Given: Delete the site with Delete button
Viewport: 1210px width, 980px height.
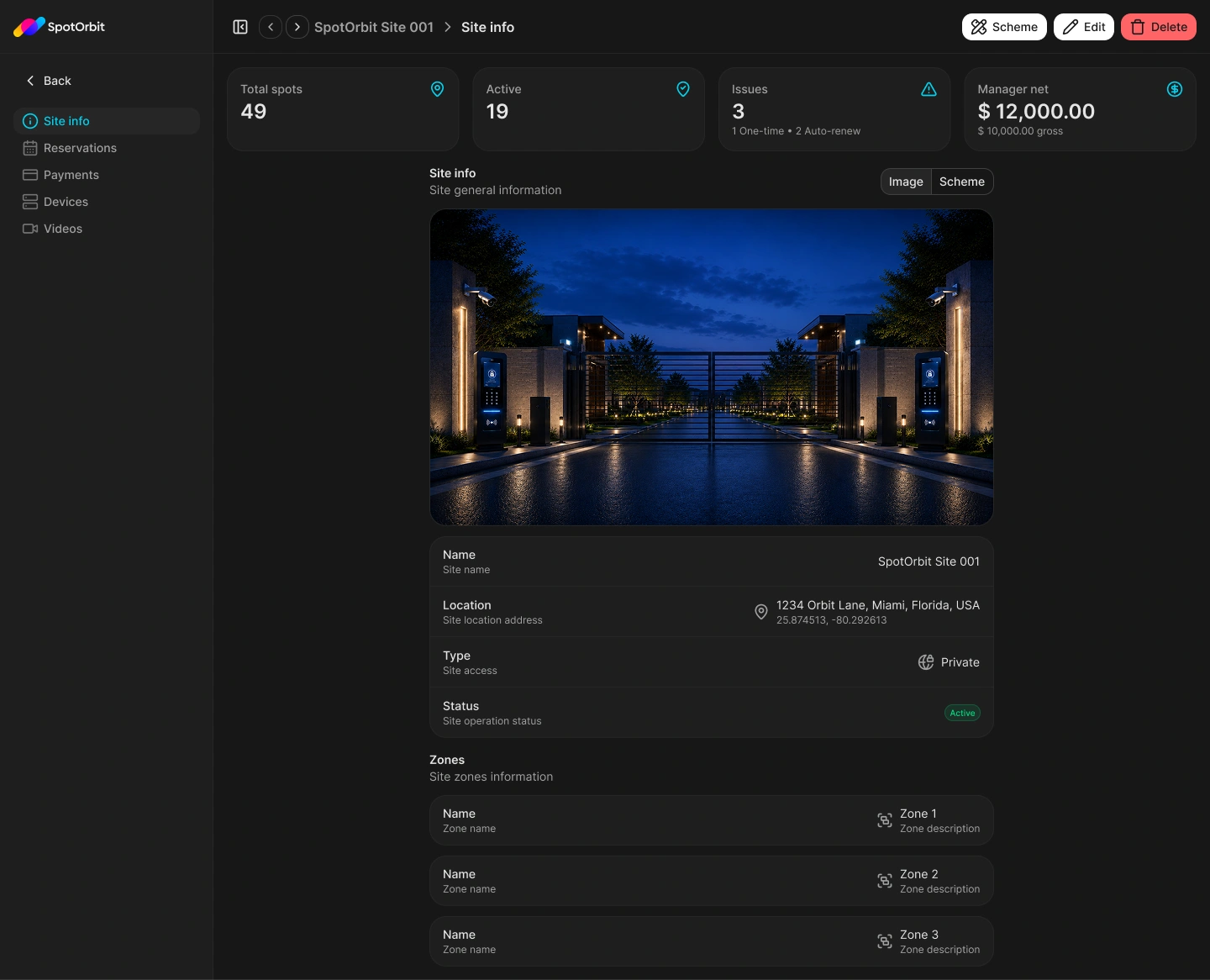Looking at the screenshot, I should click(1159, 27).
